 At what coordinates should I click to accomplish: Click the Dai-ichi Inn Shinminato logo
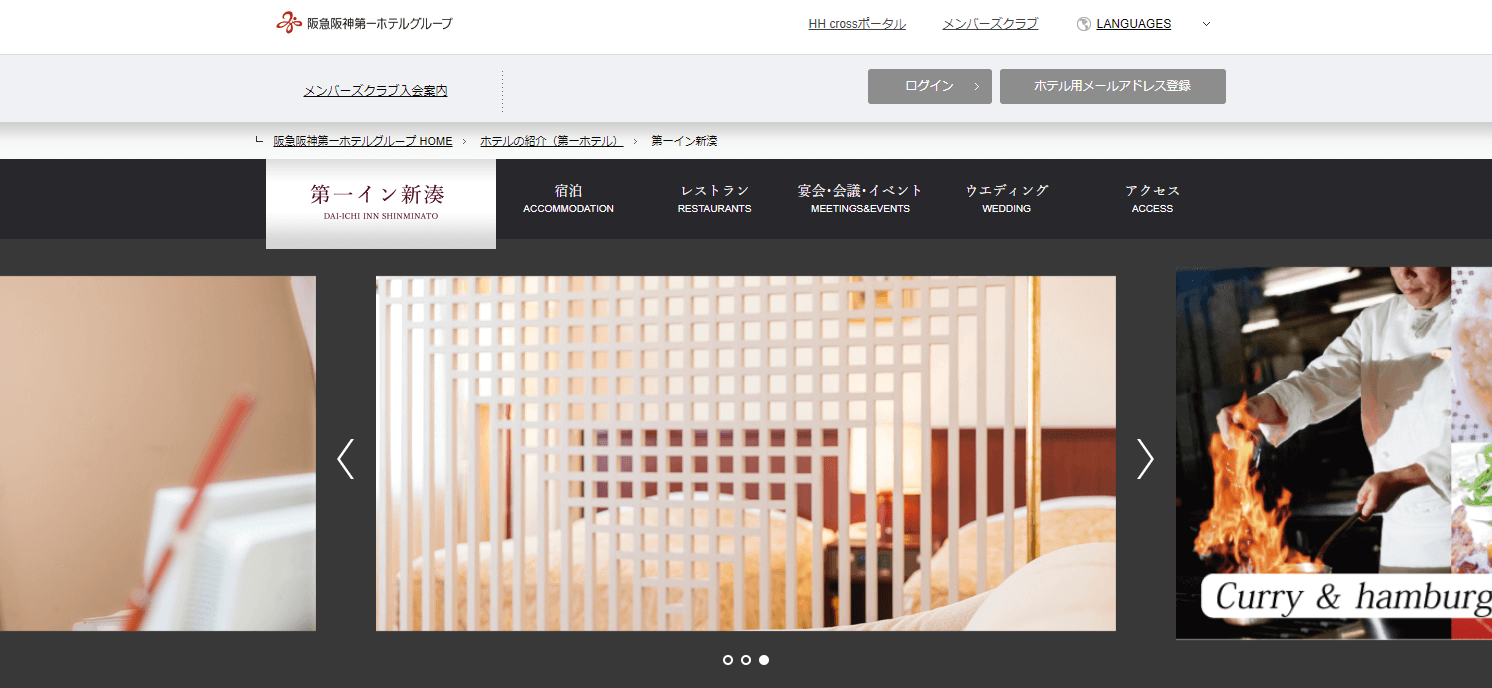pos(380,201)
